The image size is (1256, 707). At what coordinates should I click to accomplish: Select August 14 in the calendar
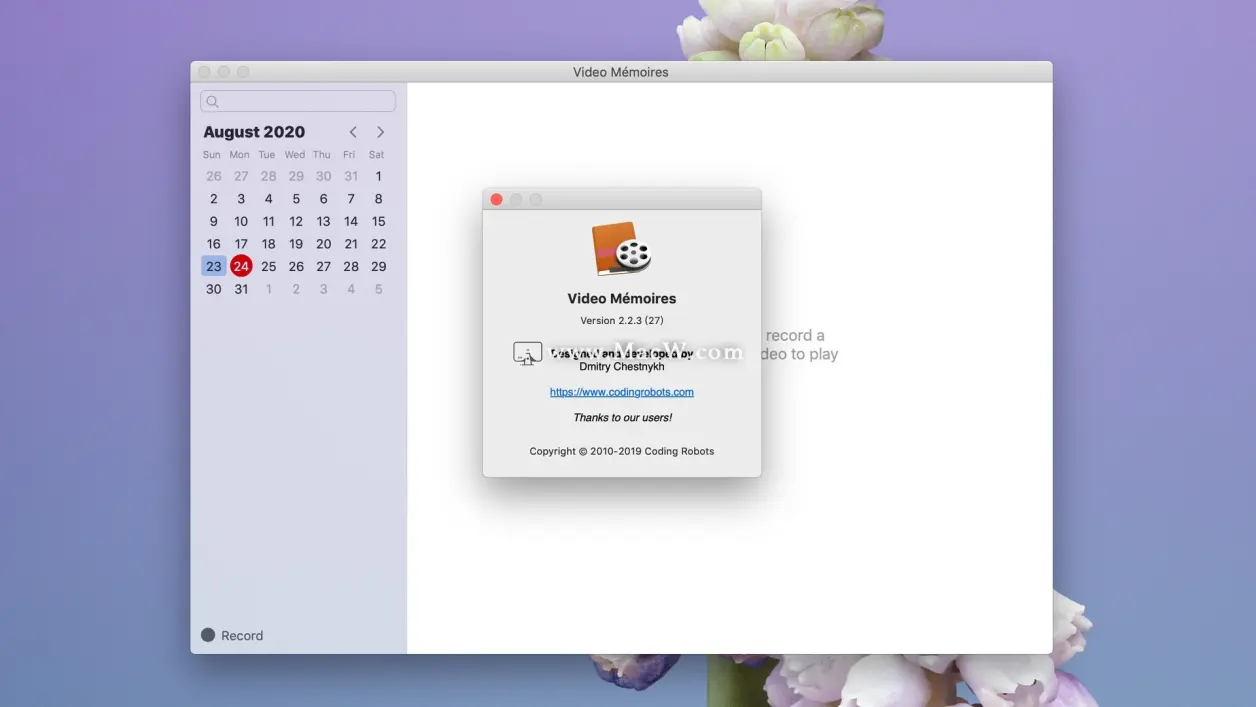[351, 221]
